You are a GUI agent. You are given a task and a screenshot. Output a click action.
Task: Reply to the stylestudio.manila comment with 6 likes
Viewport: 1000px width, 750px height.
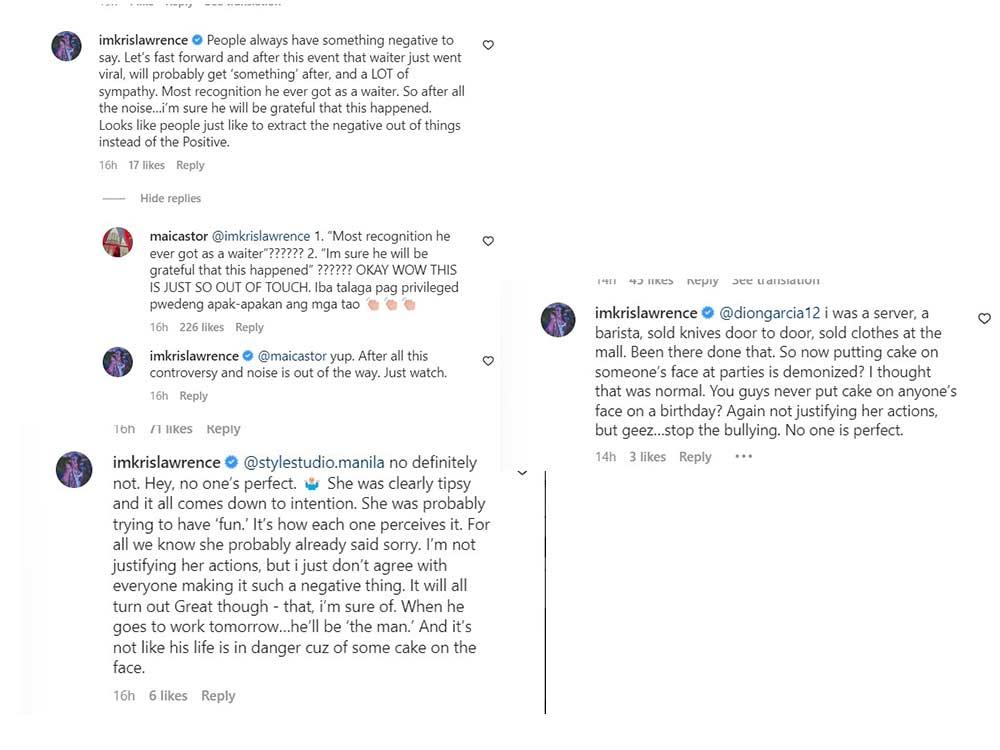pos(218,696)
